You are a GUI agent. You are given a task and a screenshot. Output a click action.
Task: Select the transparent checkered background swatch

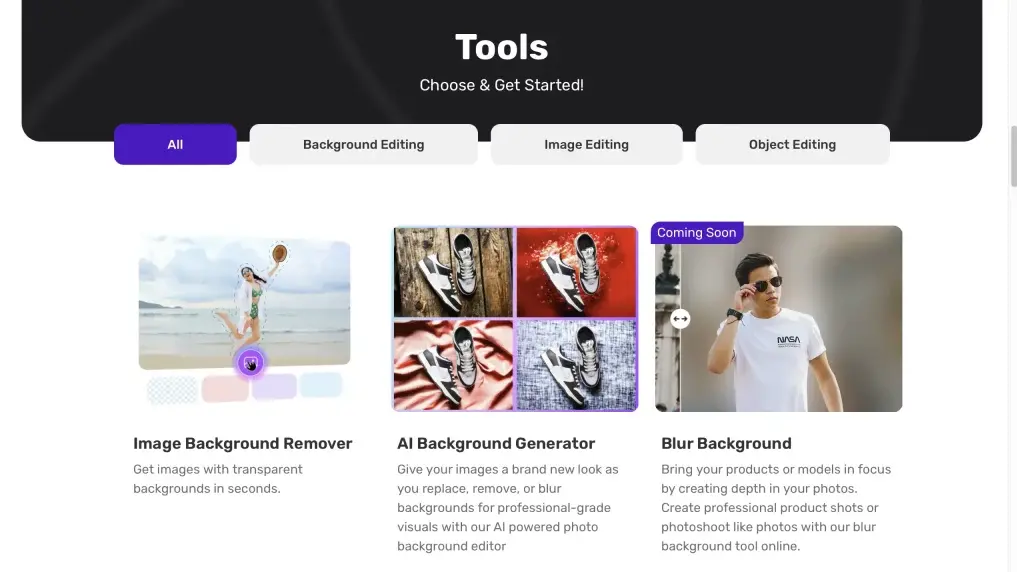click(x=172, y=389)
